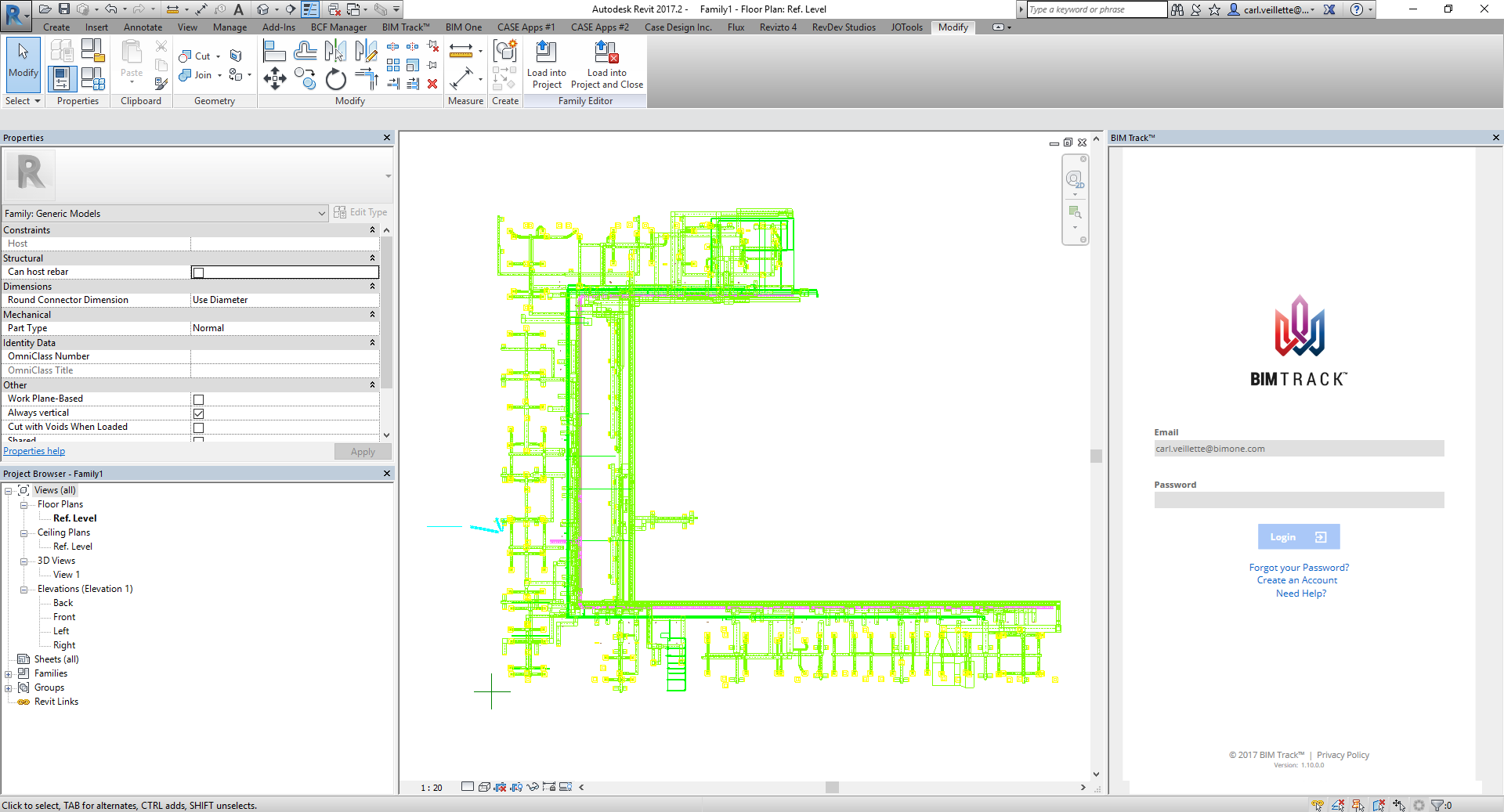
Task: Click the red Delete X icon
Action: coord(432,84)
